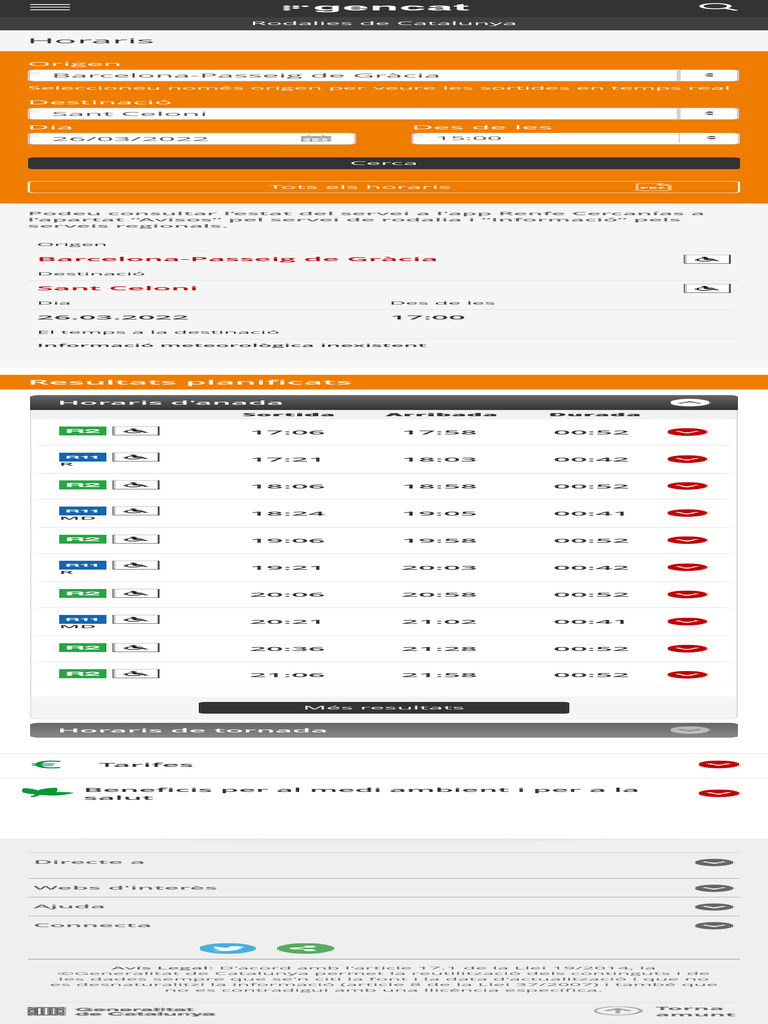Click wheelchair icon on 20:06 row
The height and width of the screenshot is (1024, 768).
tap(136, 594)
